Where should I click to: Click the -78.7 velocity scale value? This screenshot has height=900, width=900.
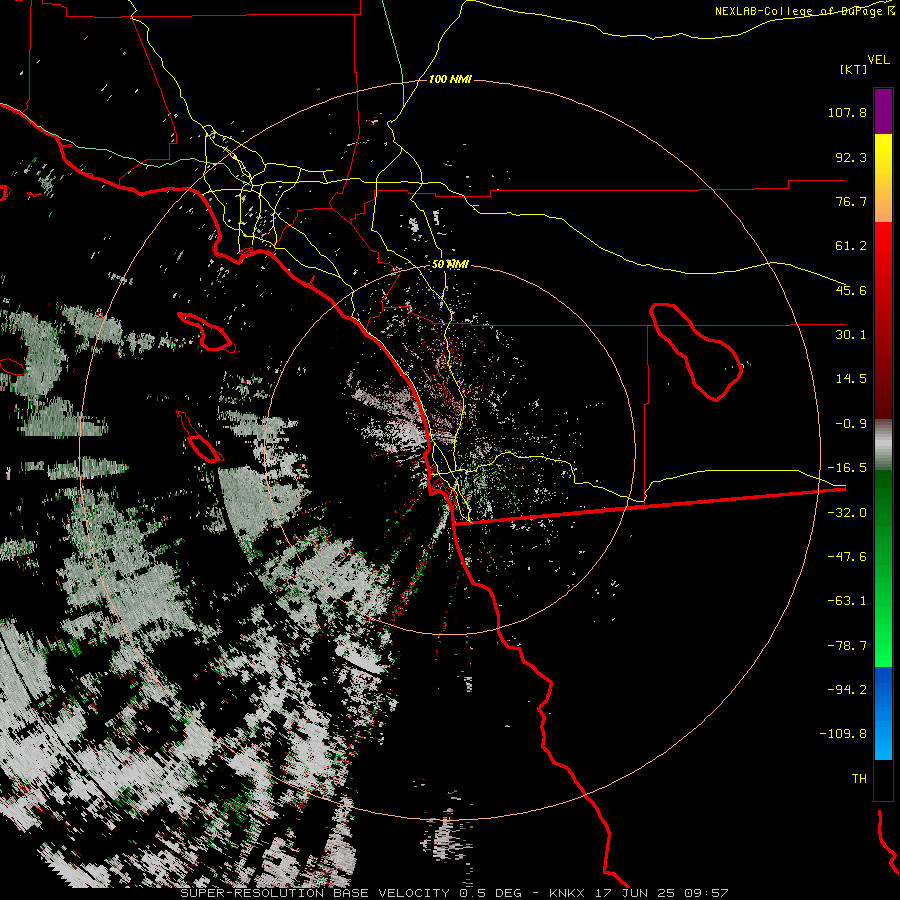847,646
